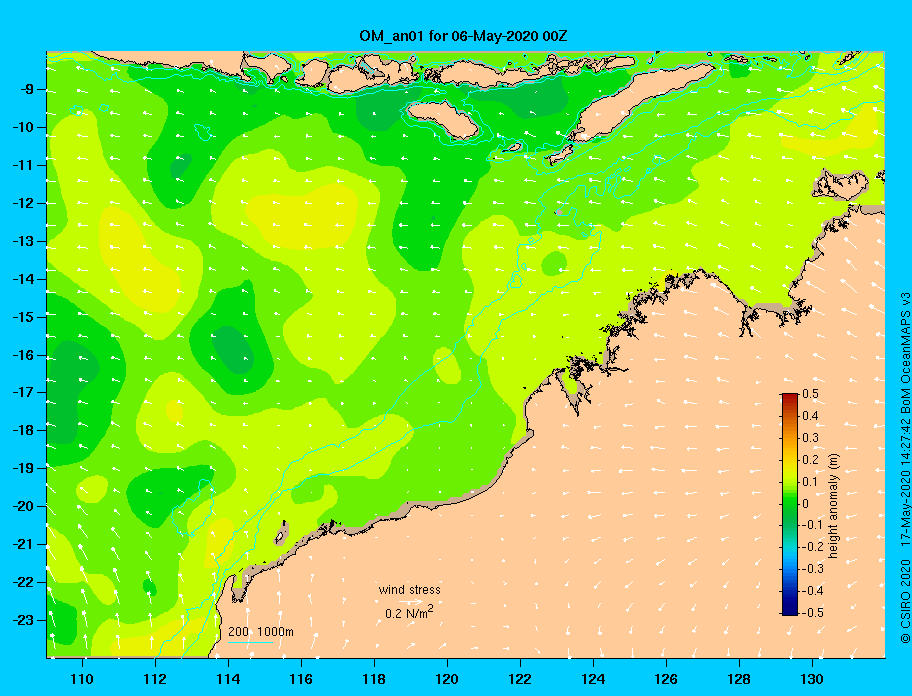Click colorbar value 0
Viewport: 912px width, 696px height.
tap(806, 504)
